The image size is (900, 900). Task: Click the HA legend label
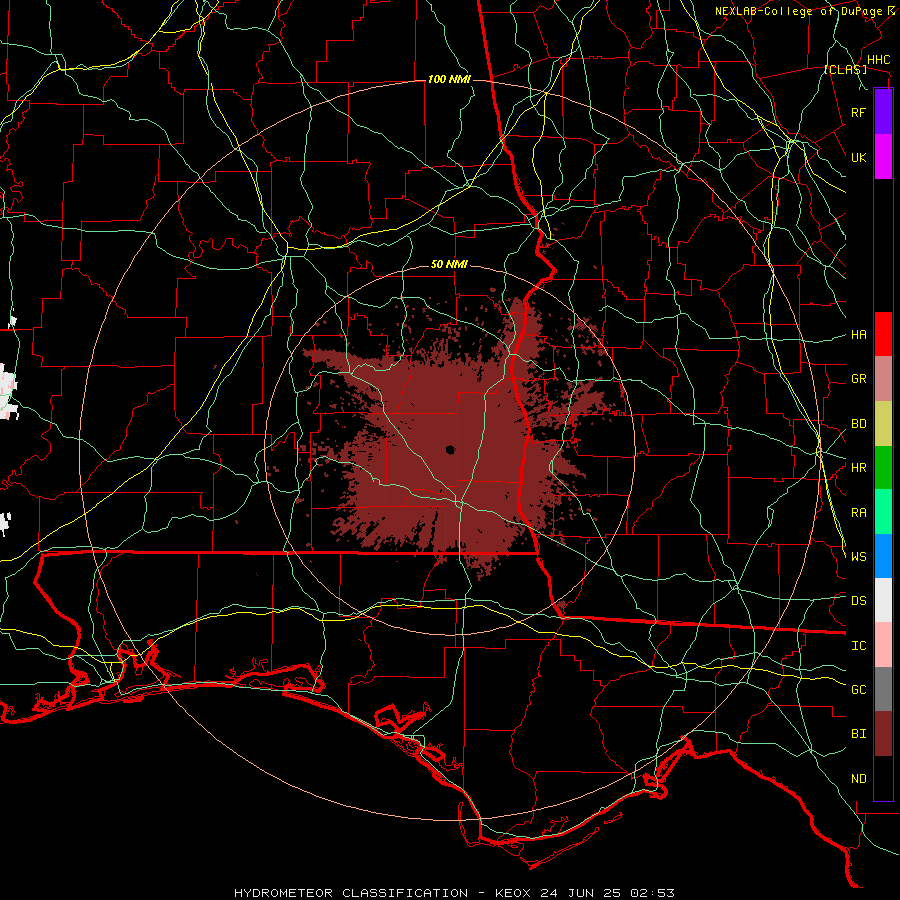(858, 335)
